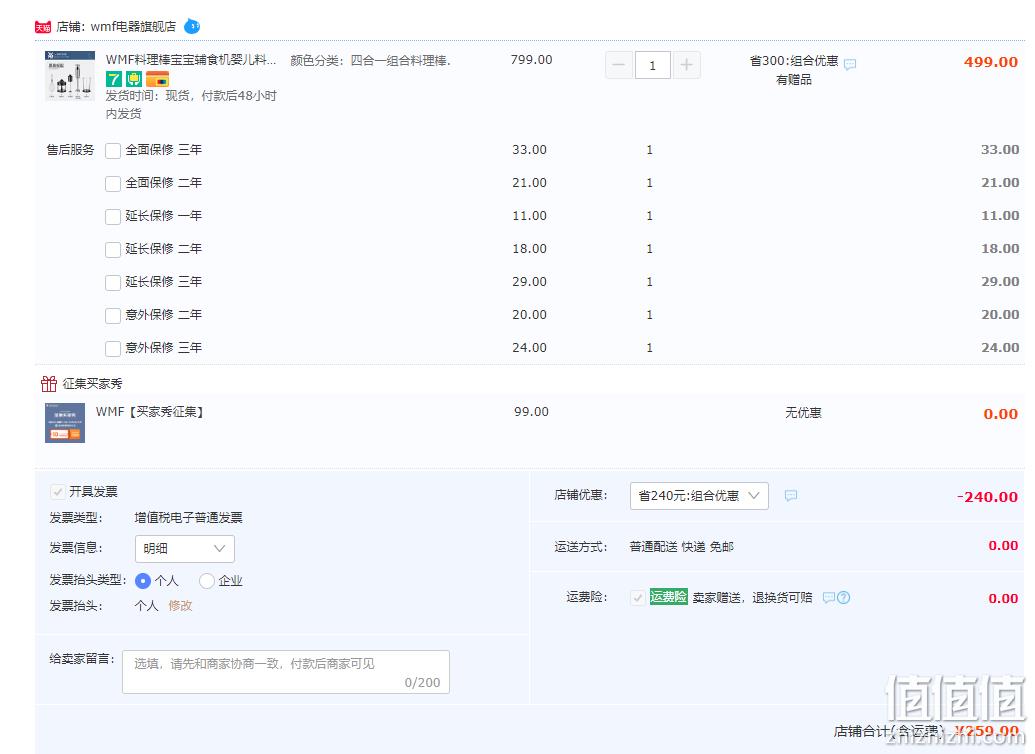Click the 买家秀征集 item thumbnail

[65, 423]
